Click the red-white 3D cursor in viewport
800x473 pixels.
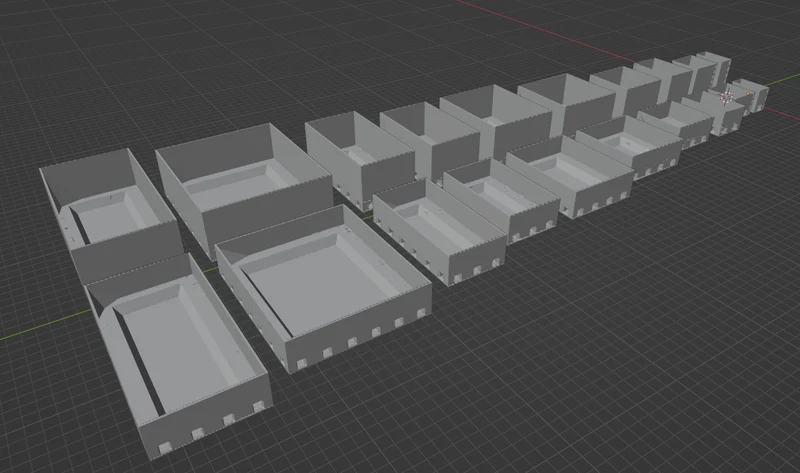pos(727,97)
